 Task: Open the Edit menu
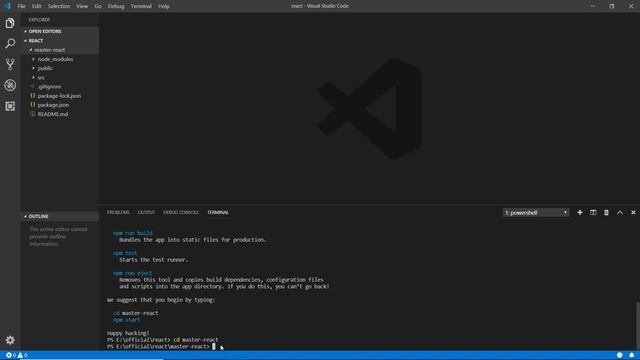pos(37,6)
